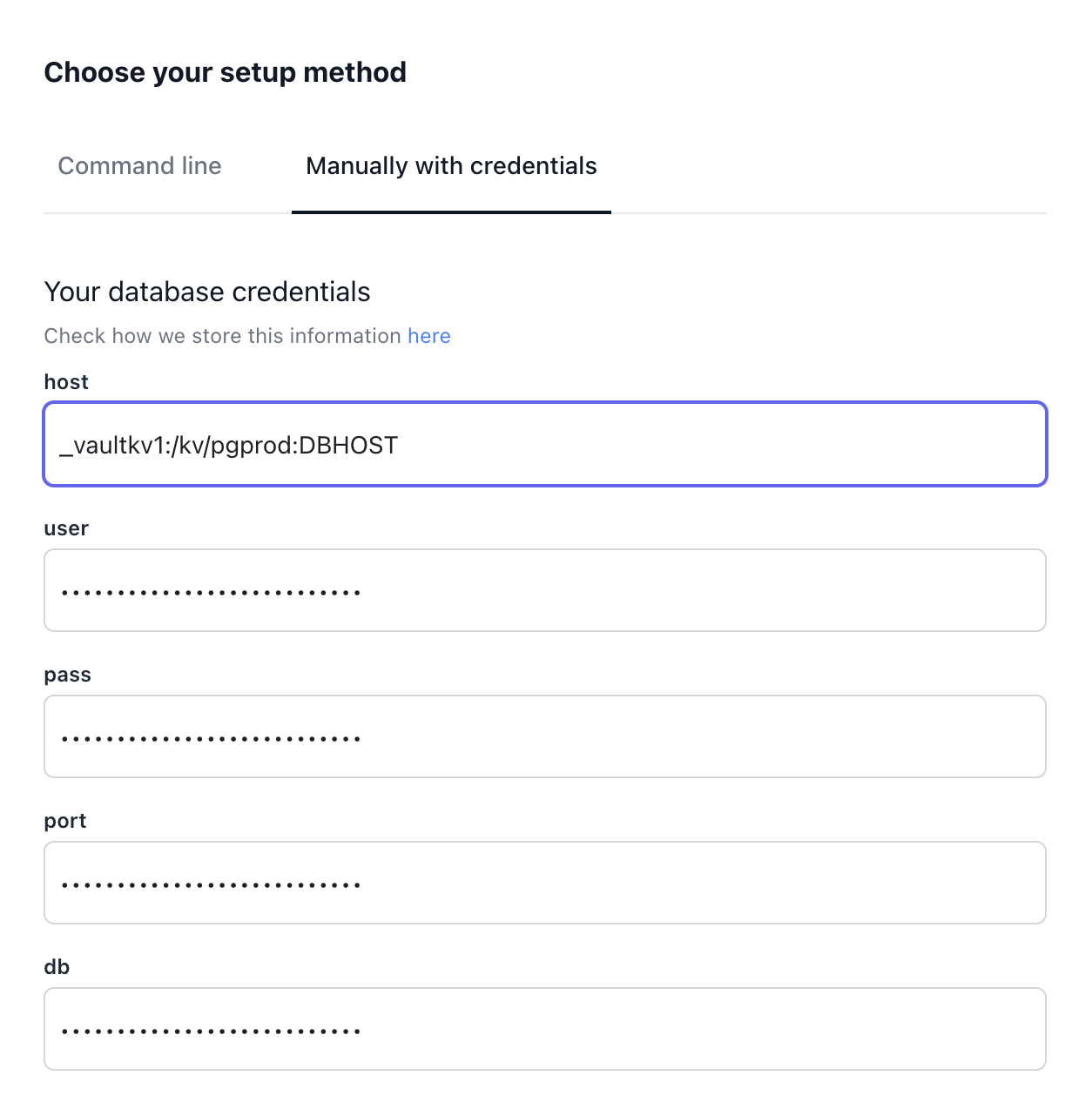Select the Manually with credentials tab
Screen dimensions: 1092x1102
point(451,166)
